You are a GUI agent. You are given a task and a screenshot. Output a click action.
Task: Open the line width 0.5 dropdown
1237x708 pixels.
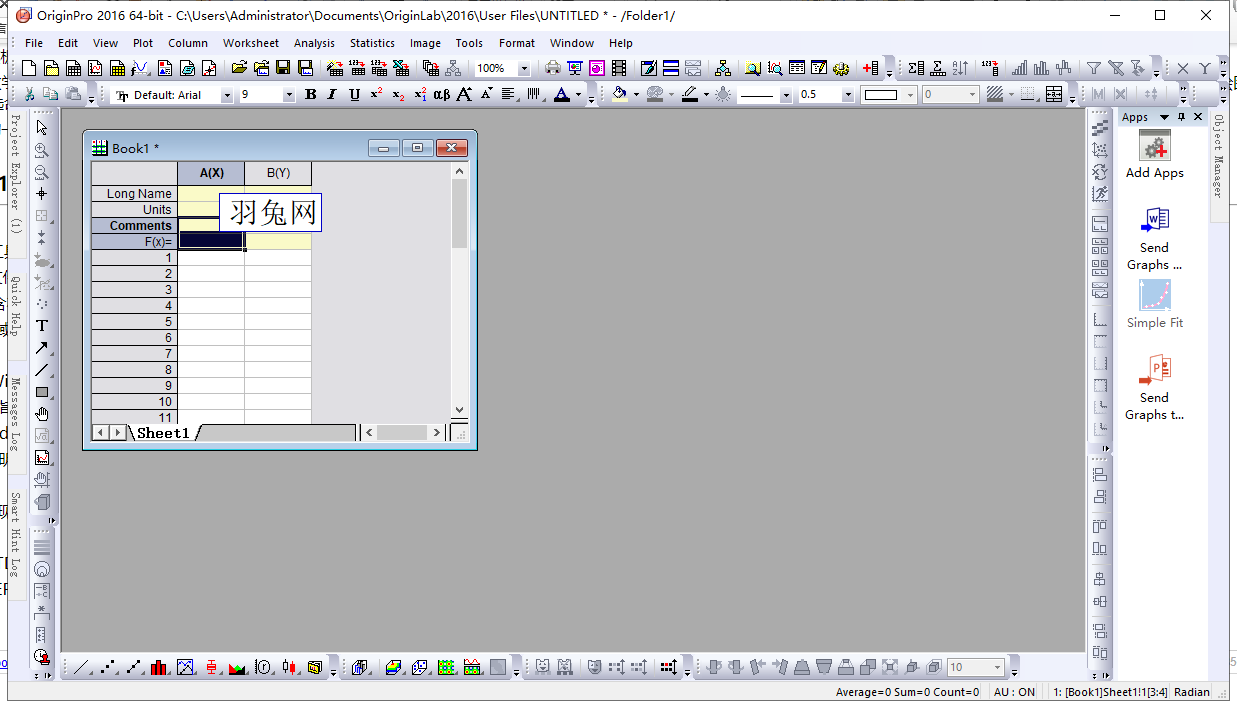(849, 95)
